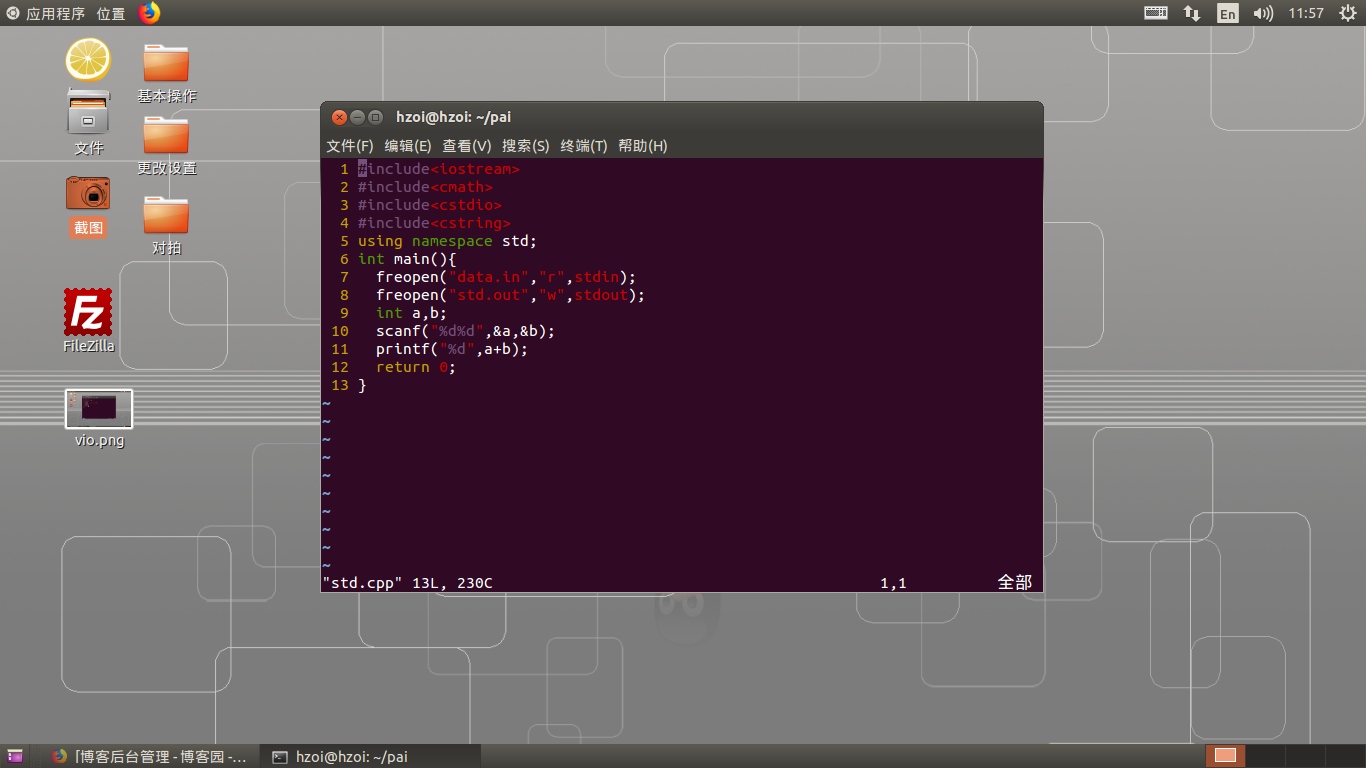Open the 文件(F) menu in terminal
The image size is (1366, 768).
(x=350, y=146)
